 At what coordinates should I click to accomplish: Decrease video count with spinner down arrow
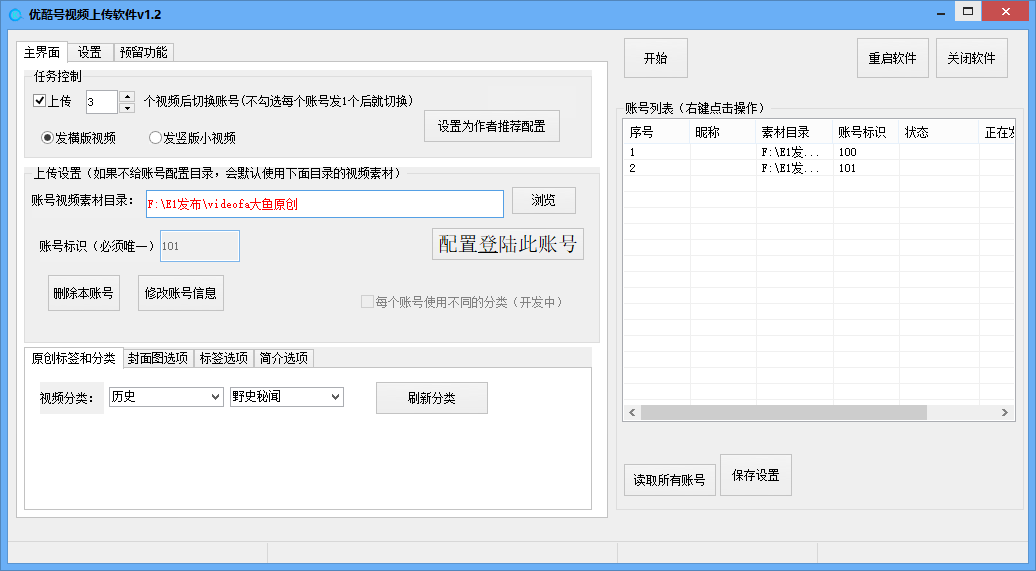point(128,108)
